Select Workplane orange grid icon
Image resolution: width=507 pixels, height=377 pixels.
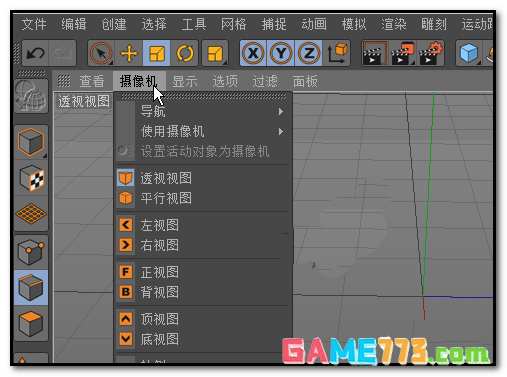click(31, 213)
